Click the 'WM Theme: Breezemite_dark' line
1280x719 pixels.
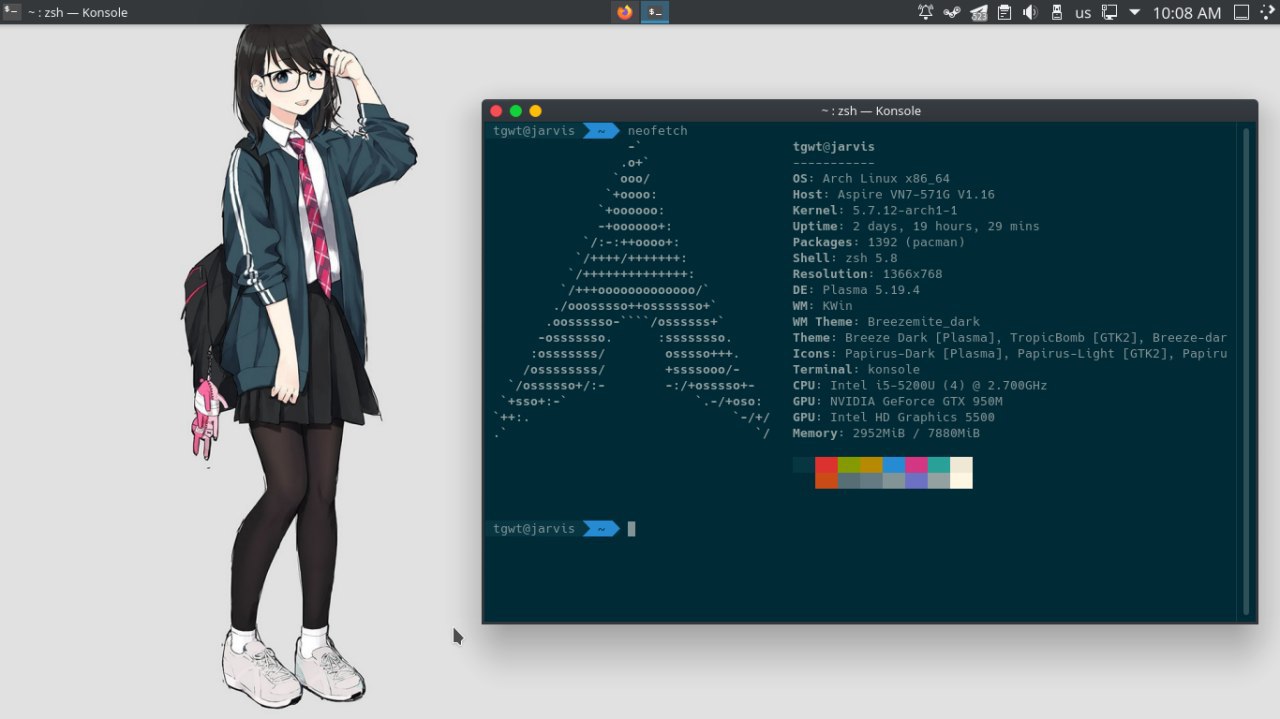pyautogui.click(x=887, y=322)
